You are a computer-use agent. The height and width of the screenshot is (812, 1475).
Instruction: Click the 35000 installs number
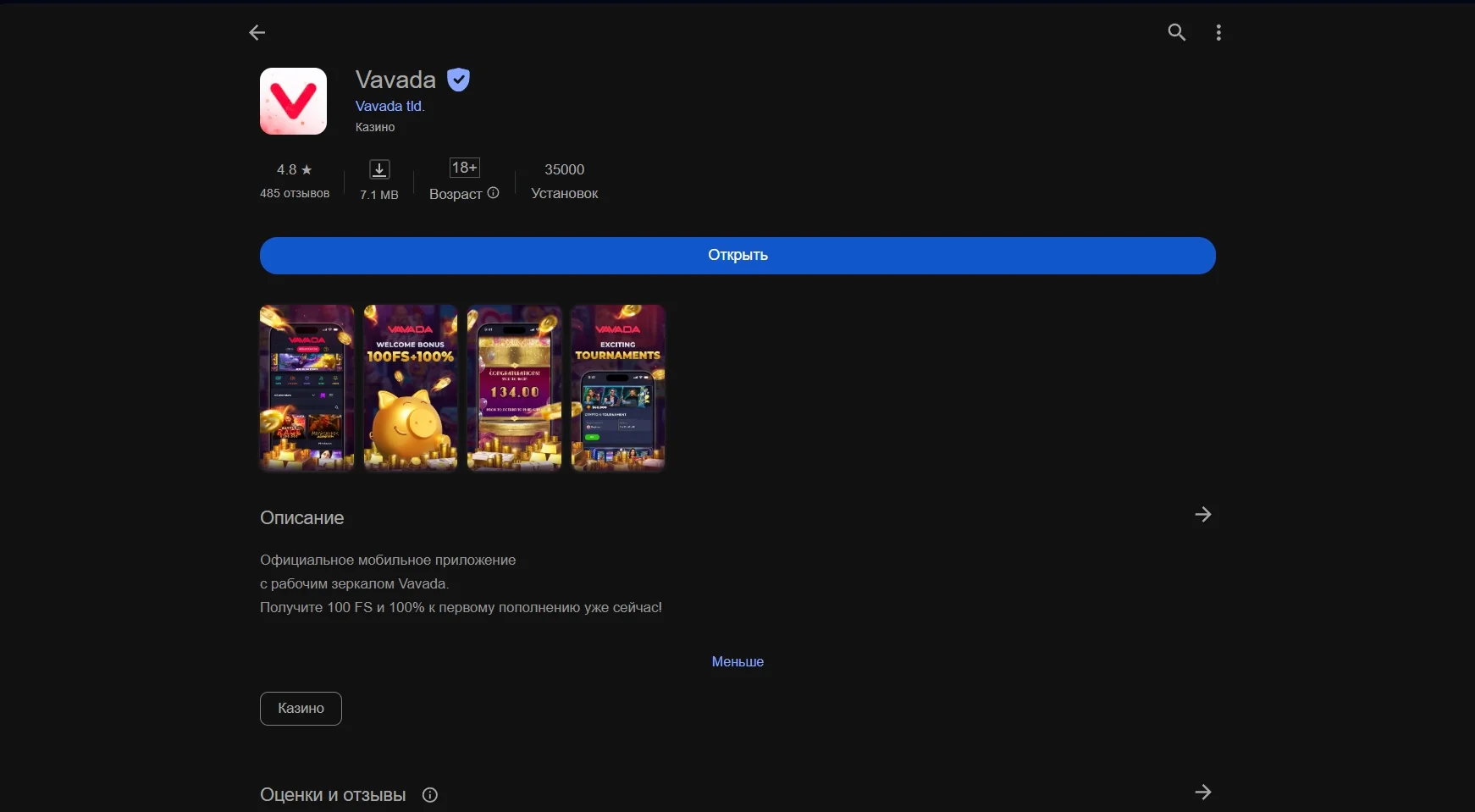coord(565,169)
